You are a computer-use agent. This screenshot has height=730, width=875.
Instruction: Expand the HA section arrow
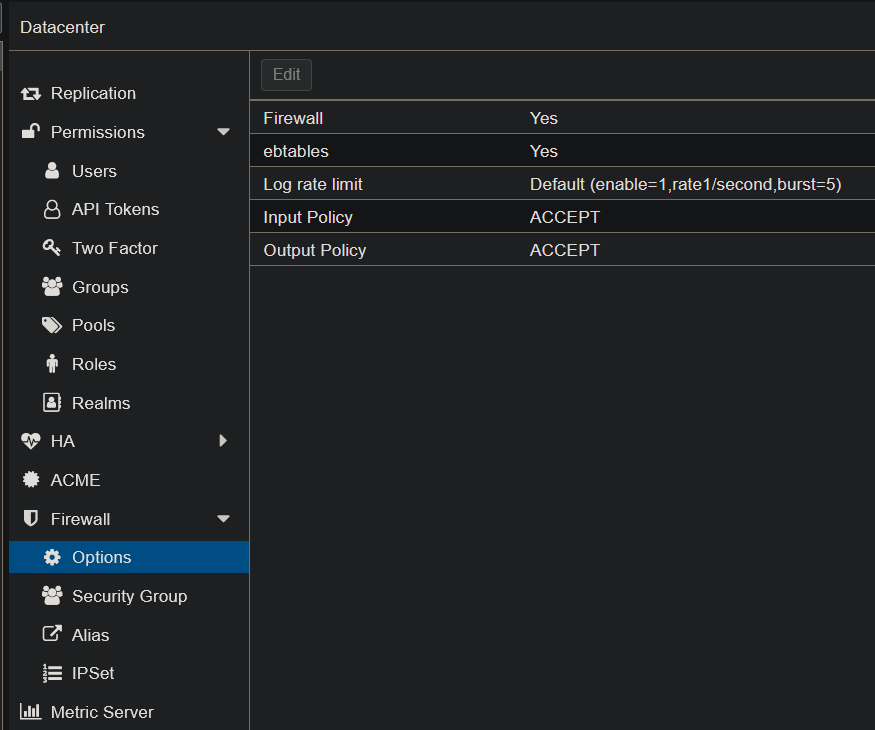(x=223, y=441)
